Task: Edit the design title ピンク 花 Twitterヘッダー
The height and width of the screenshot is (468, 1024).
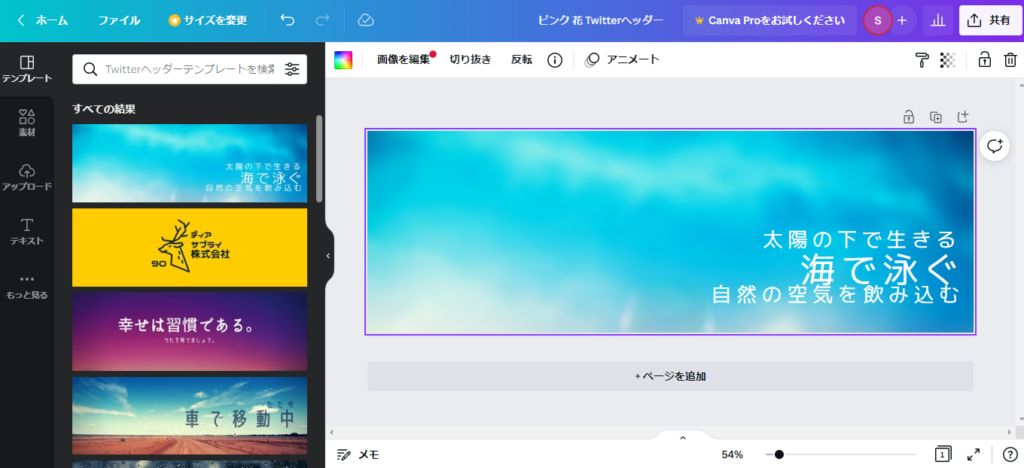Action: coord(600,20)
